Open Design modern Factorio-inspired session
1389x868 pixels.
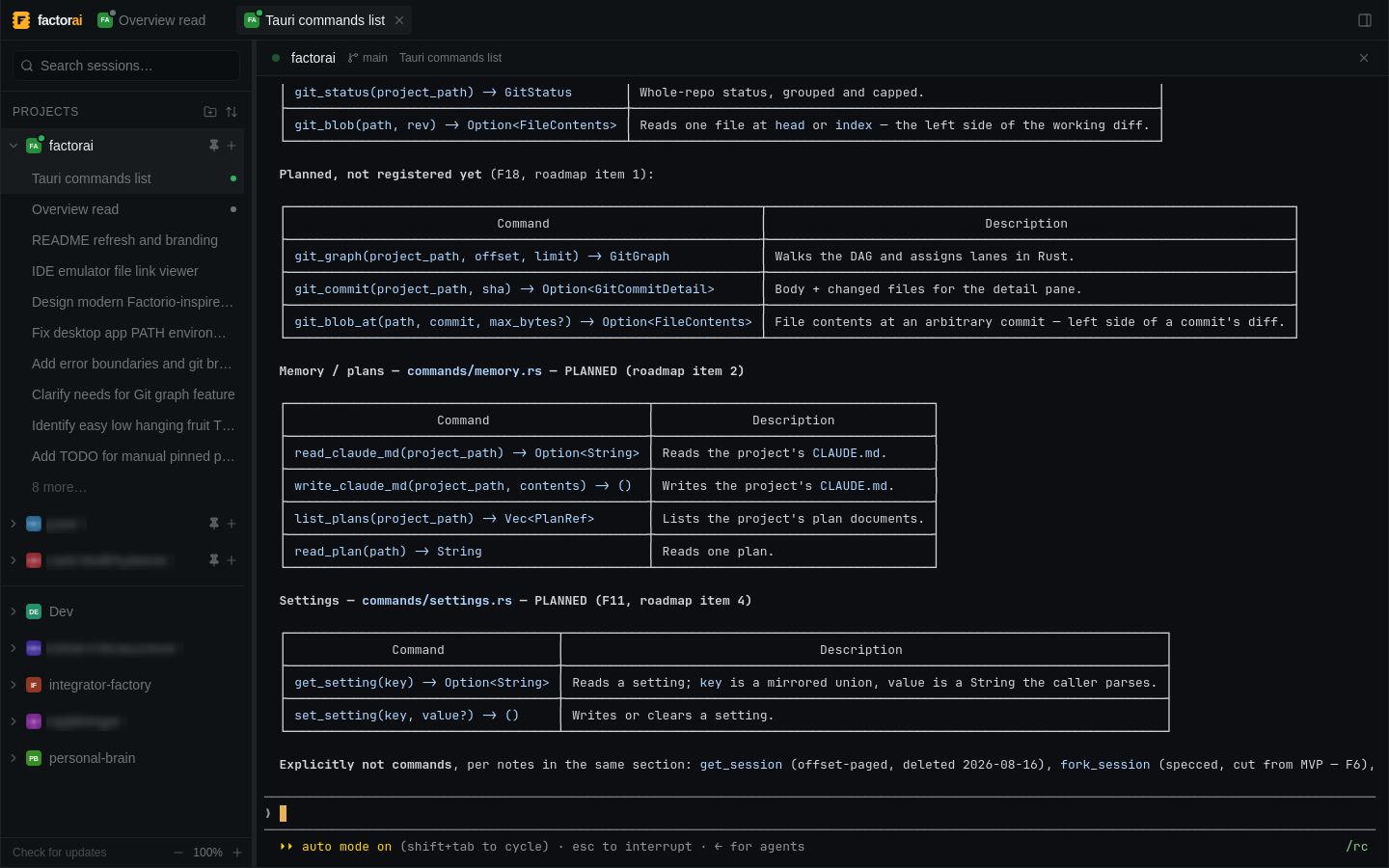pyautogui.click(x=123, y=302)
